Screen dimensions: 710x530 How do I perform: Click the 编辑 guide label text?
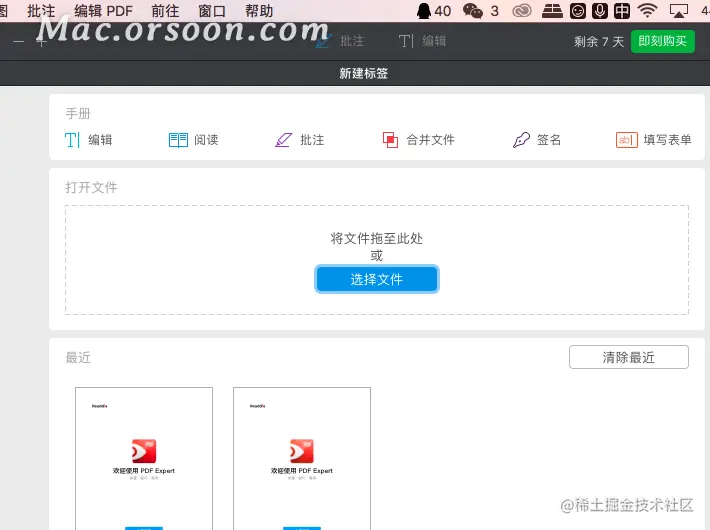tap(100, 140)
